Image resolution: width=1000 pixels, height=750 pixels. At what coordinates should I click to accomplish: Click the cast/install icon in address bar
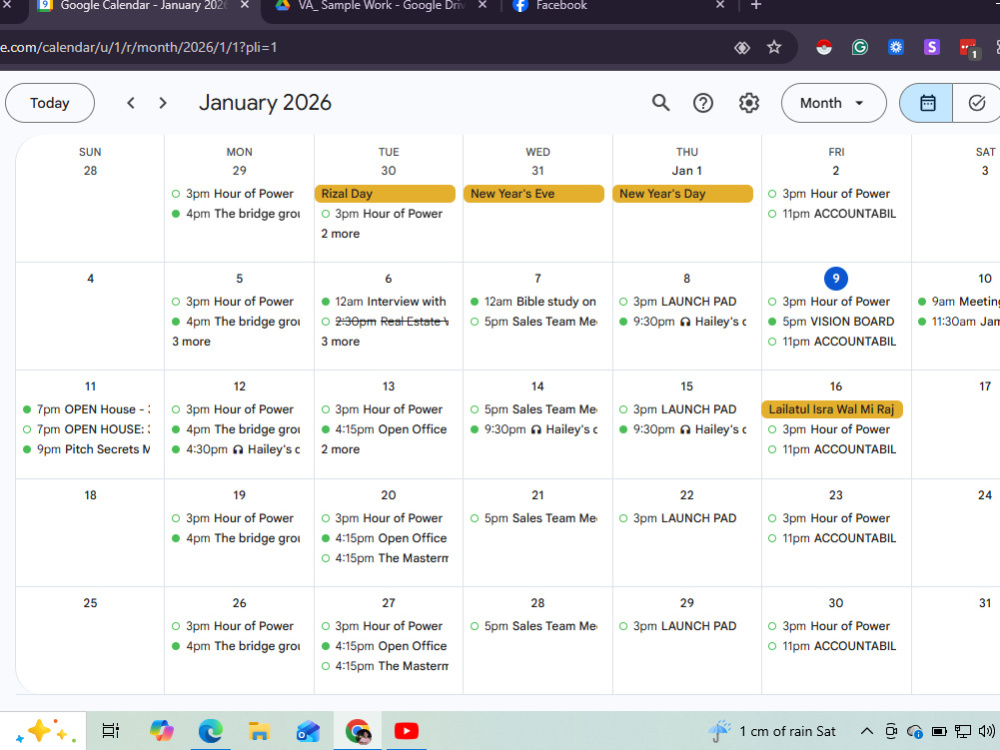point(742,47)
